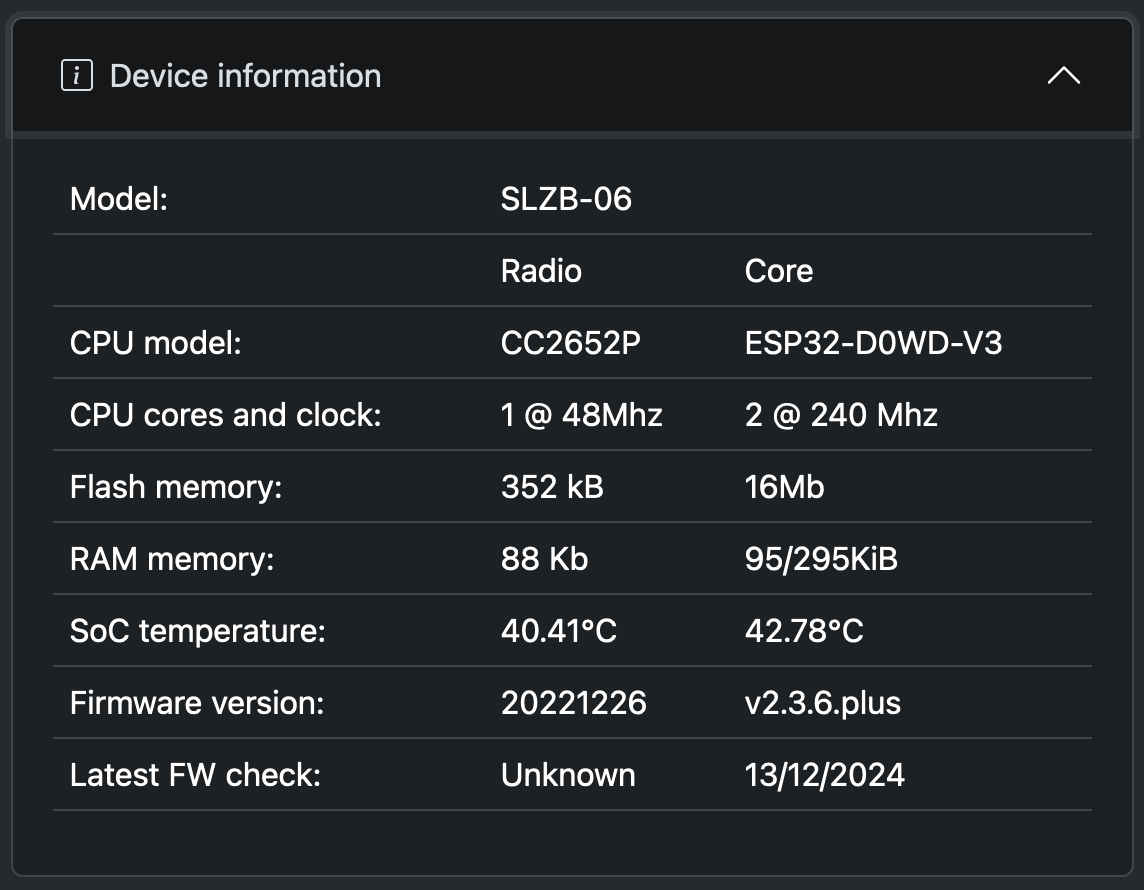This screenshot has width=1144, height=890.
Task: Select the CC2652P radio CPU value
Action: coord(571,343)
